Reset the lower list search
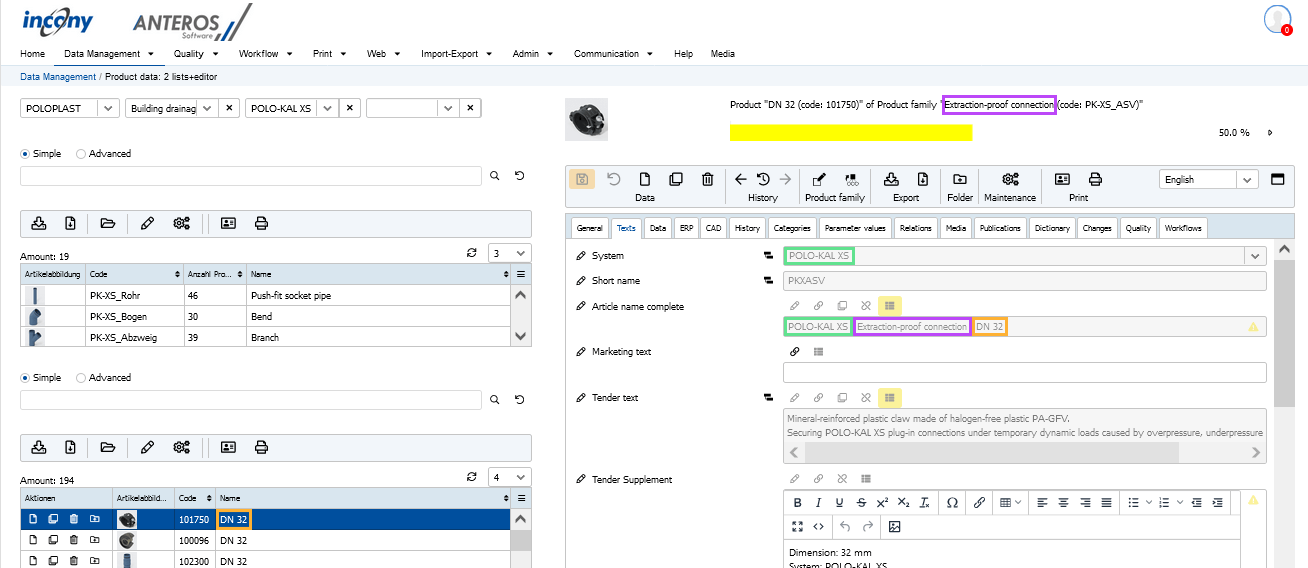Viewport: 1308px width, 568px height. (x=520, y=400)
